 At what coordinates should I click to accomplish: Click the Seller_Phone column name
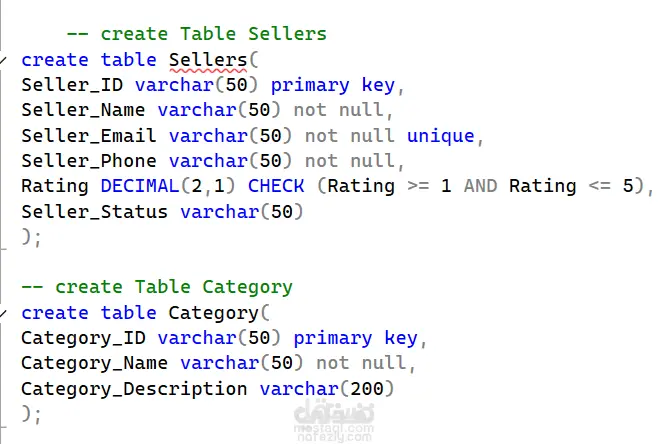[89, 161]
